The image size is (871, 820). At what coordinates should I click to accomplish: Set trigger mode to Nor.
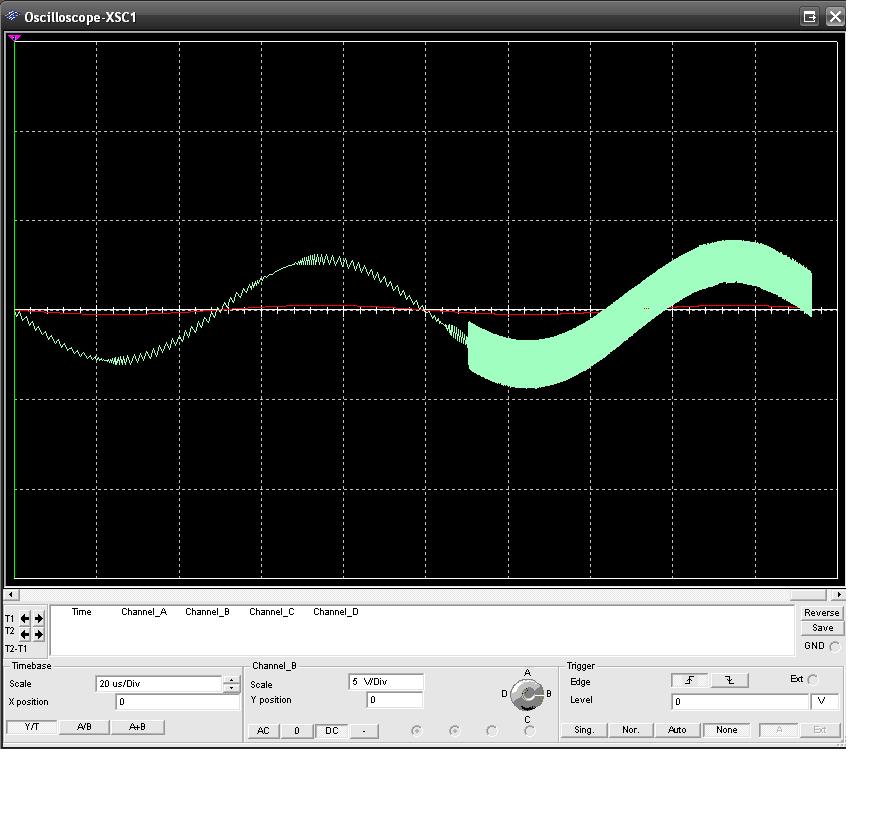(x=630, y=730)
